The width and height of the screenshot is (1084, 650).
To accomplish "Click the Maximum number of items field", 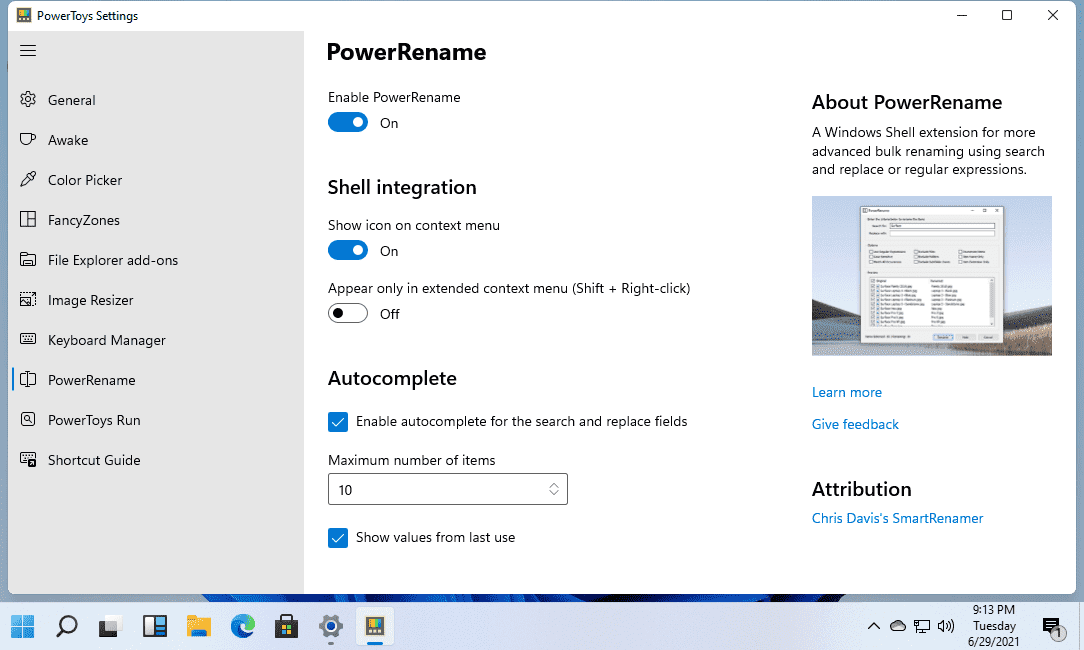I will pos(447,489).
